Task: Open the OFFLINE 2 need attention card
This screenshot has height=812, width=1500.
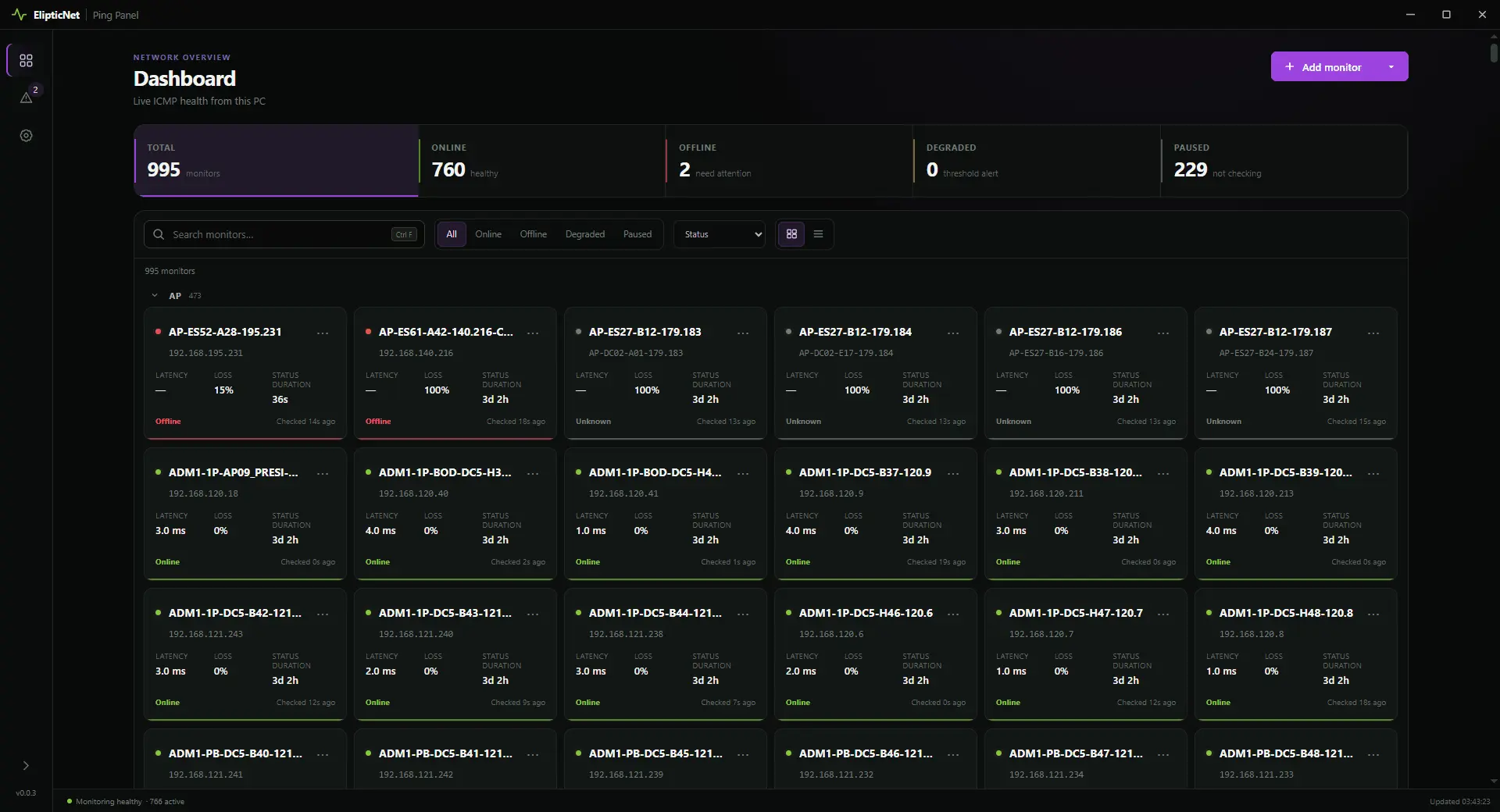Action: (x=790, y=161)
